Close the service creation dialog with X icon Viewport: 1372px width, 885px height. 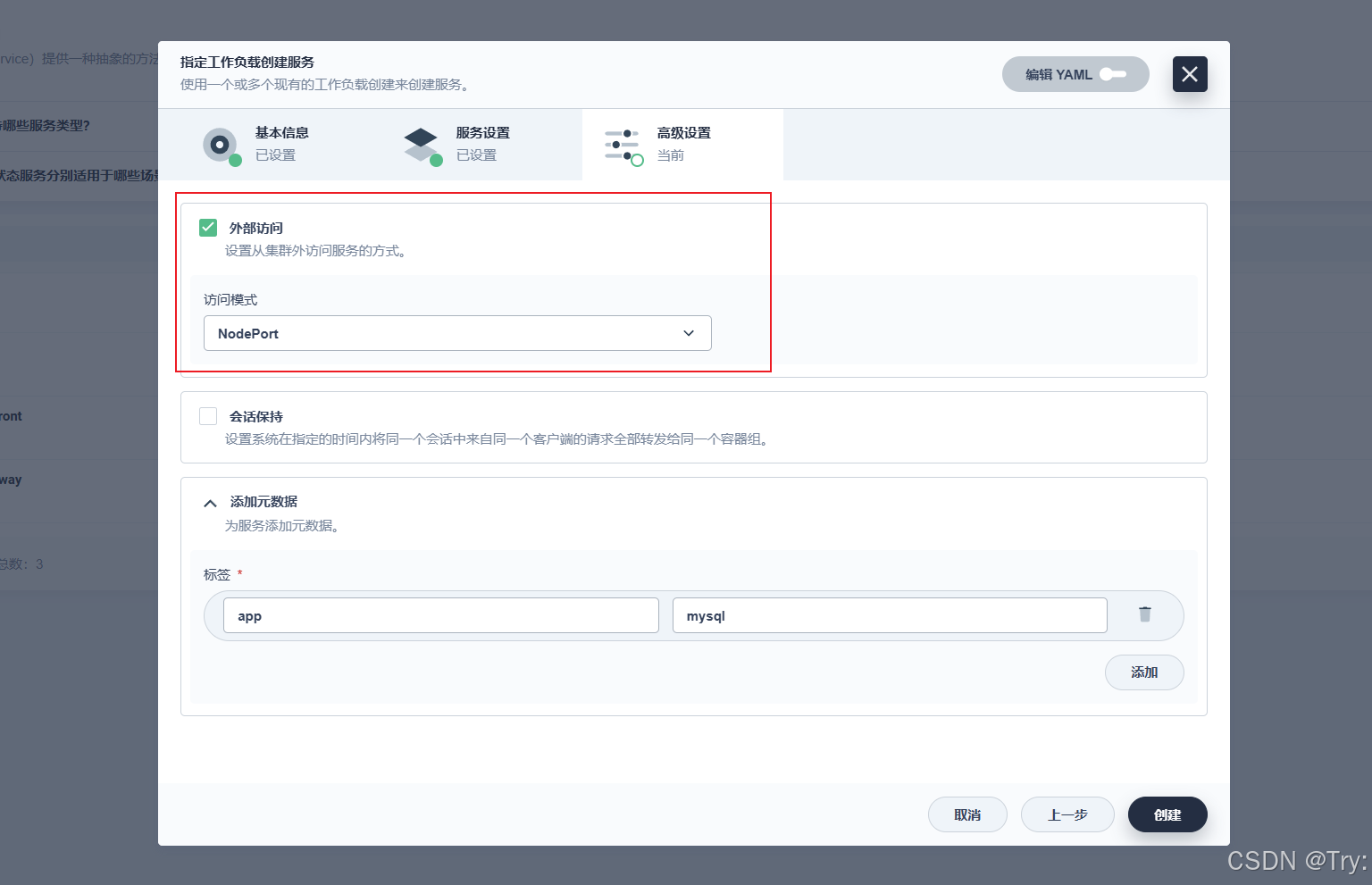pos(1189,74)
